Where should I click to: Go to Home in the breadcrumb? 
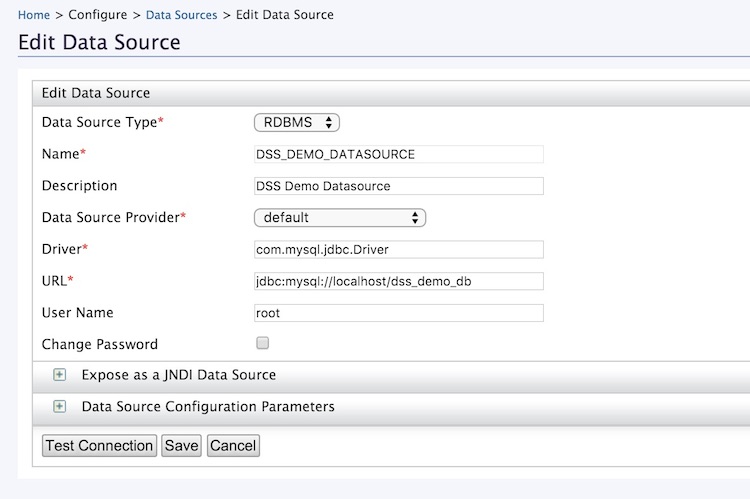[x=34, y=15]
